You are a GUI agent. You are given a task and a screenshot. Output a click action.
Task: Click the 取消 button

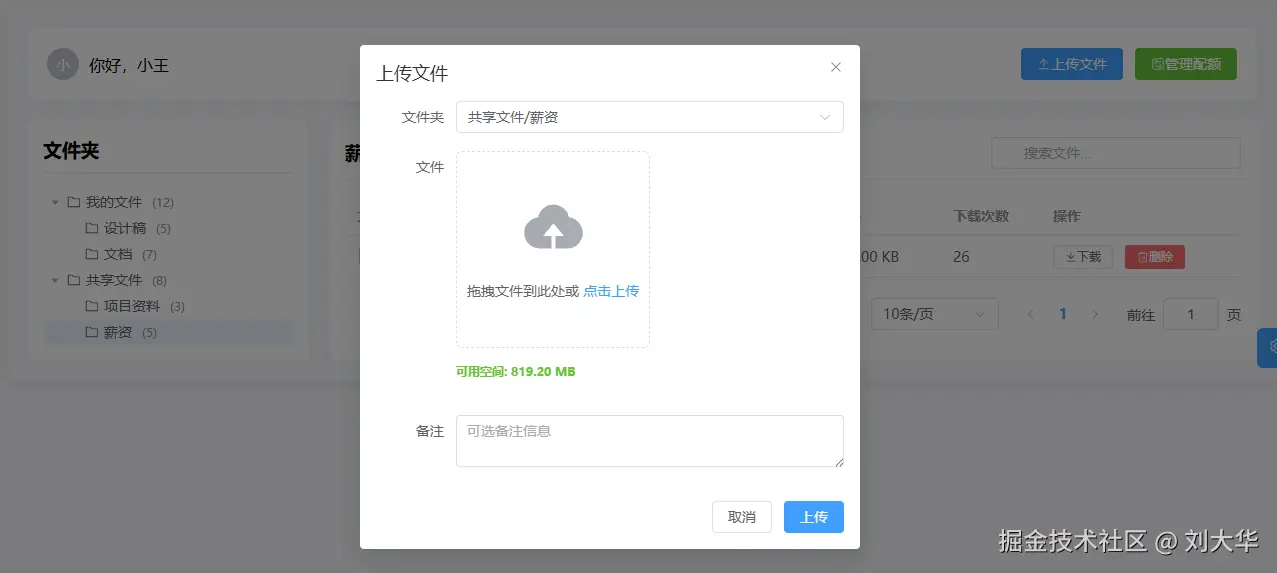(742, 517)
